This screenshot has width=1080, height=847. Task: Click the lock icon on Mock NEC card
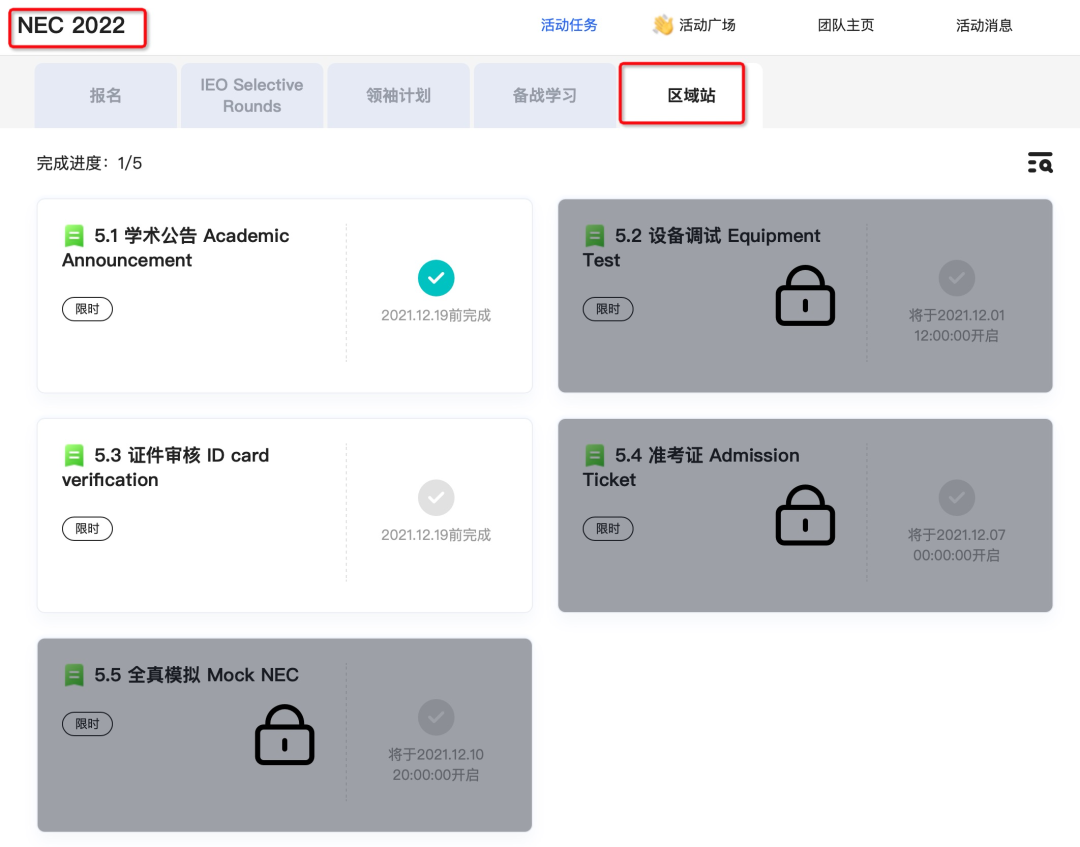(x=284, y=735)
